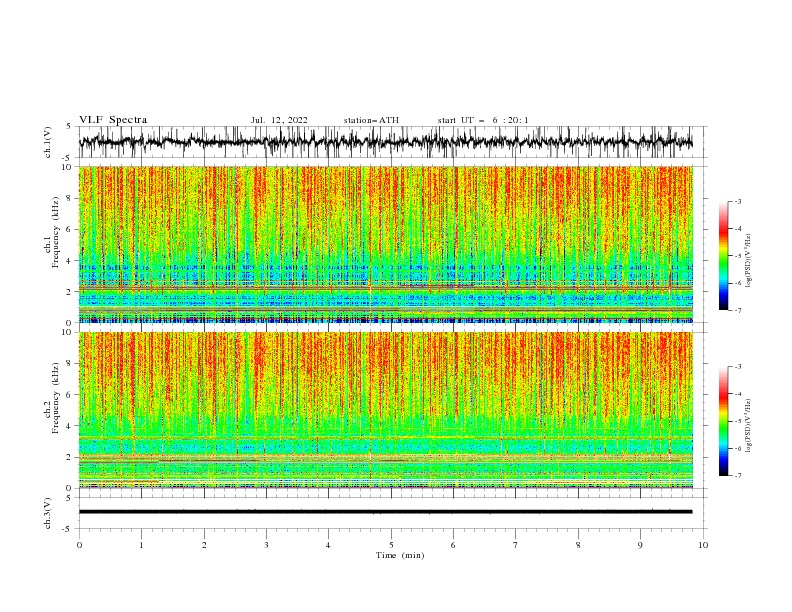Screen dimensions: 792x612
Task: Click tick label "7" on Time axis
Action: (x=516, y=545)
